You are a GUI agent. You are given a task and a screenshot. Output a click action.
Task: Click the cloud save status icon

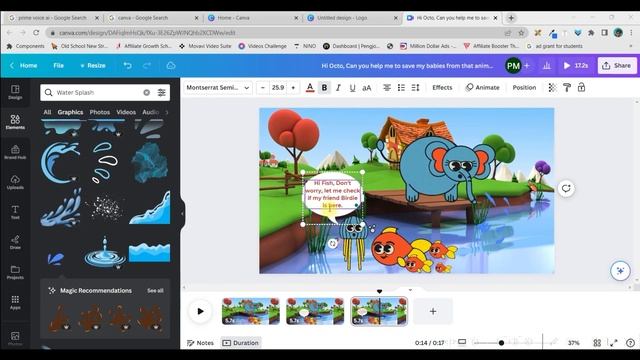click(171, 65)
